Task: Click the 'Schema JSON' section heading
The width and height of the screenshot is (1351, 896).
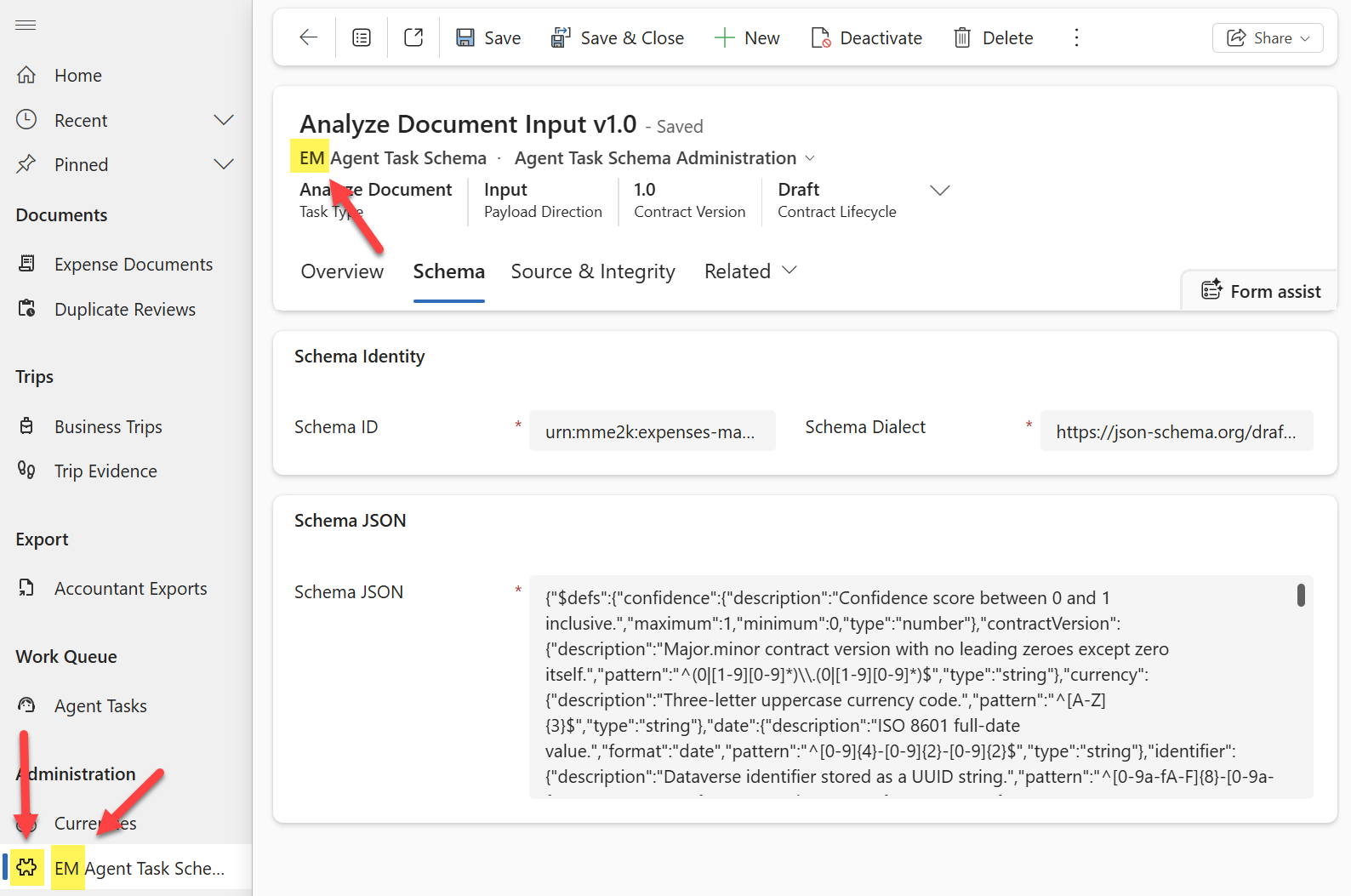Action: 350,521
